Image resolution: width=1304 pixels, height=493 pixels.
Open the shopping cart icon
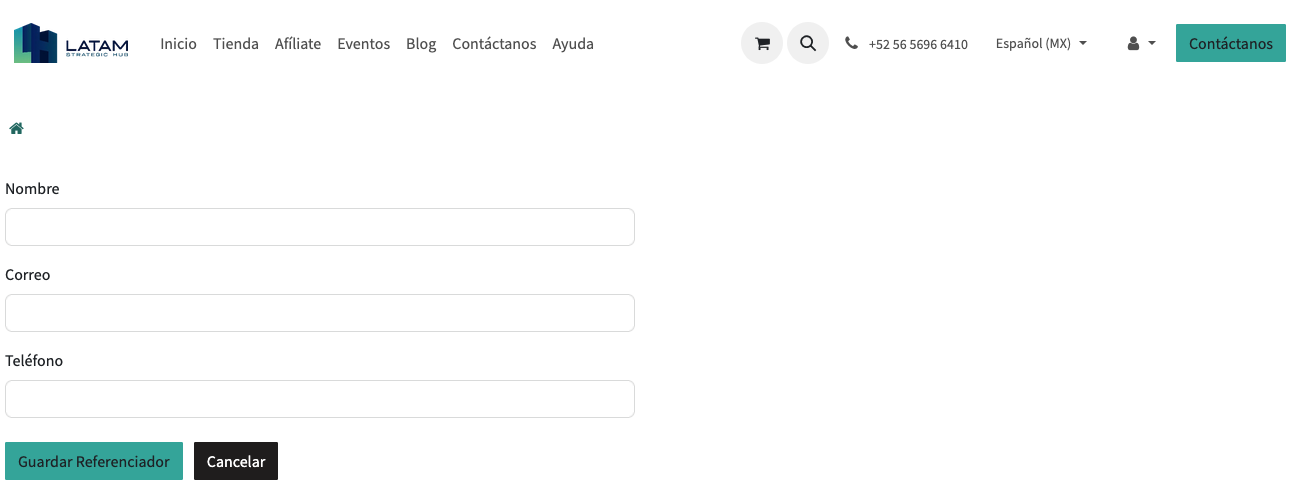pyautogui.click(x=762, y=43)
